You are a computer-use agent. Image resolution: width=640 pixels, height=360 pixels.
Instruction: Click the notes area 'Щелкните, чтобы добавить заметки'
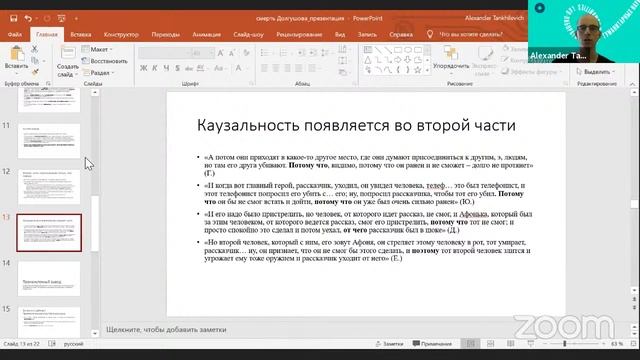[166, 329]
